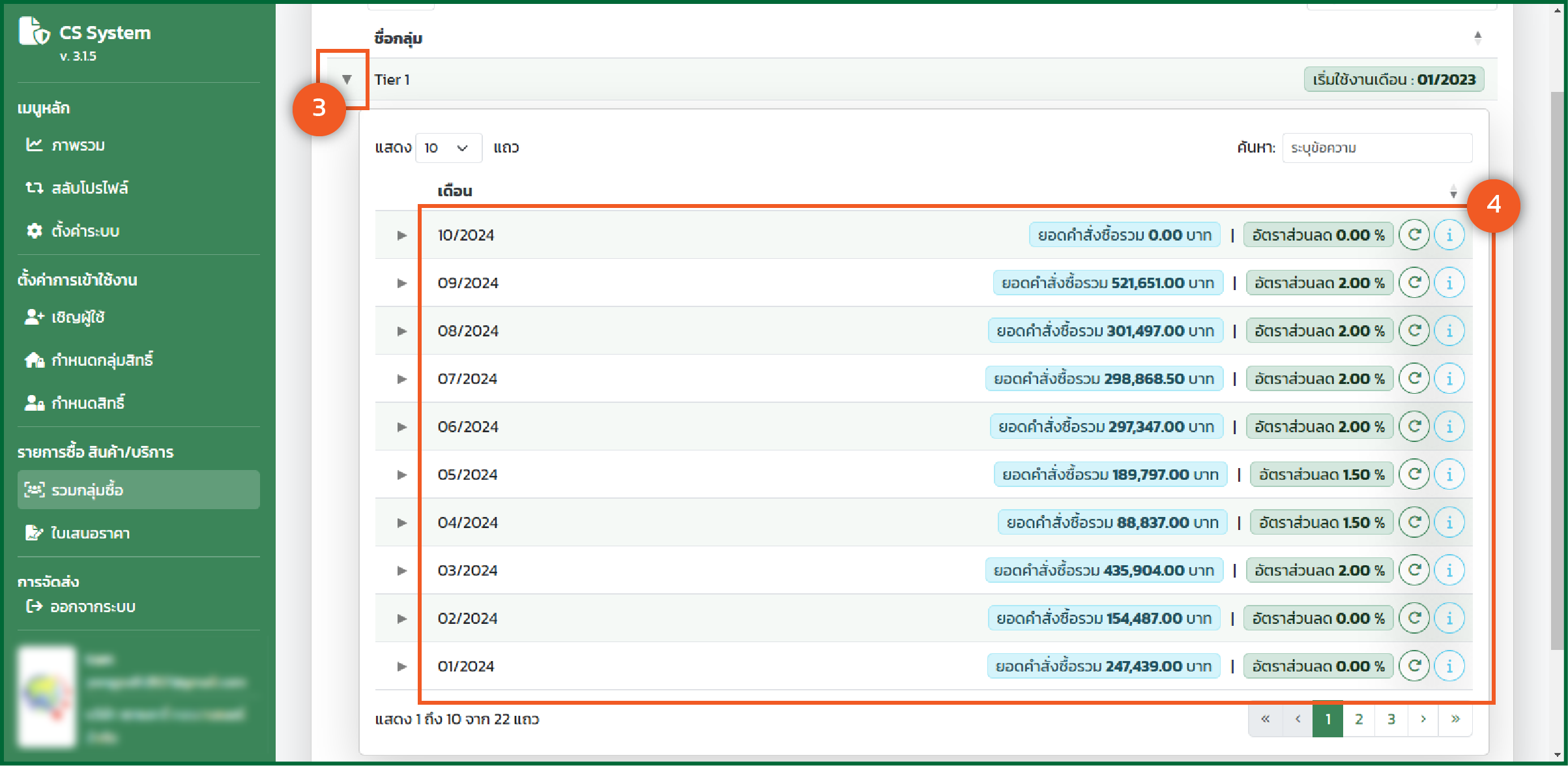Viewport: 1568px width, 766px height.
Task: Open ตั้งค่าระบบ system settings menu
Action: tap(85, 231)
